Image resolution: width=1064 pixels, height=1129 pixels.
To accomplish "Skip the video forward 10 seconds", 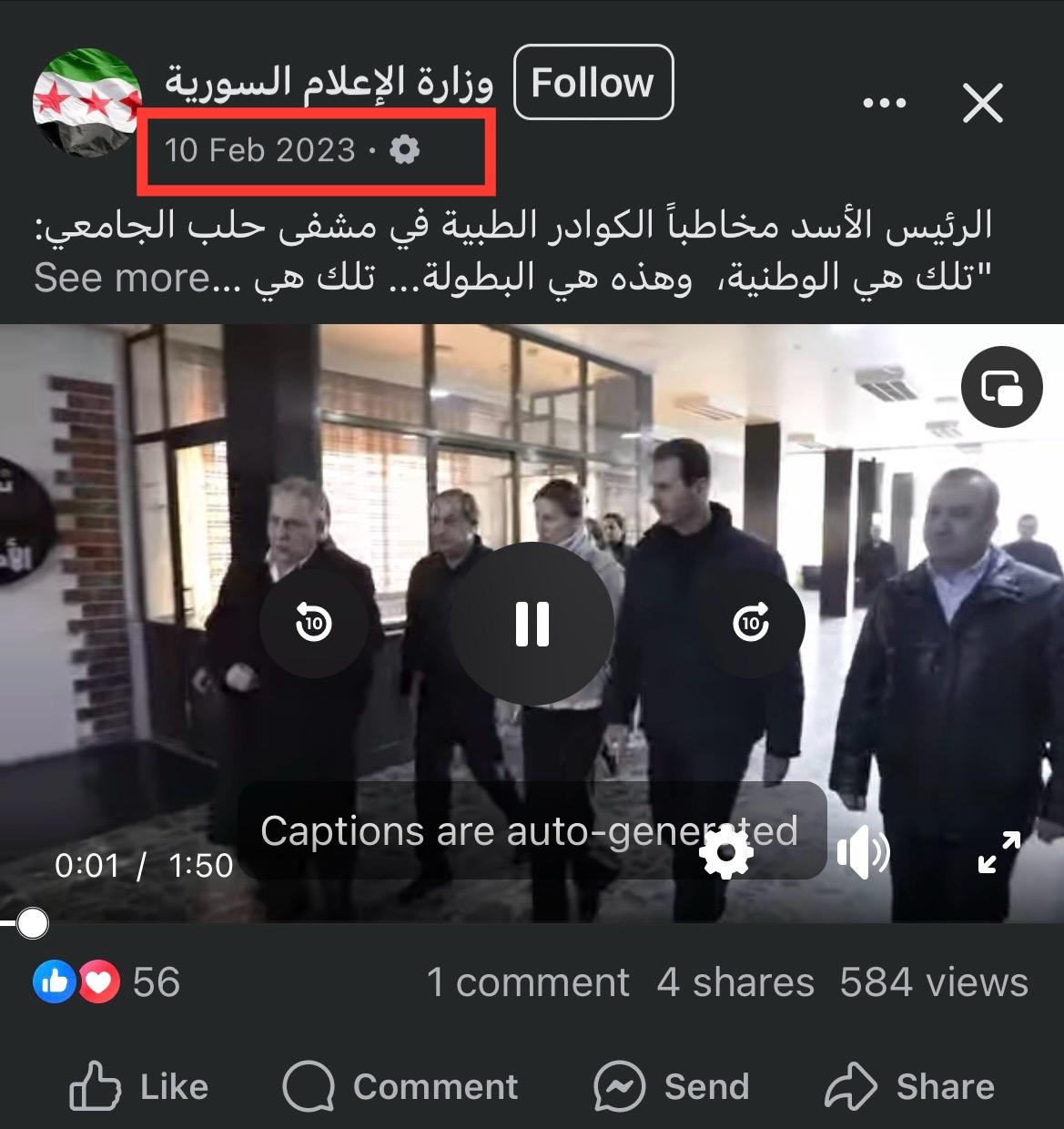I will [751, 624].
